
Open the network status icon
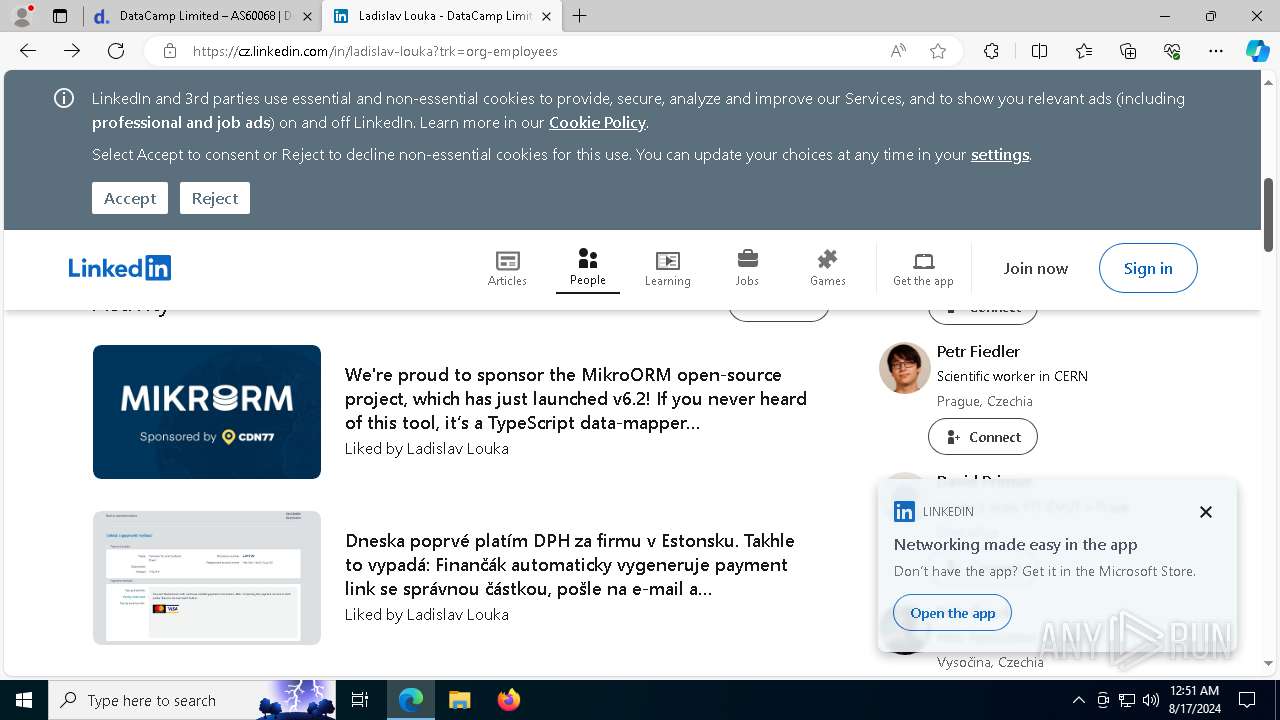pyautogui.click(x=1127, y=700)
